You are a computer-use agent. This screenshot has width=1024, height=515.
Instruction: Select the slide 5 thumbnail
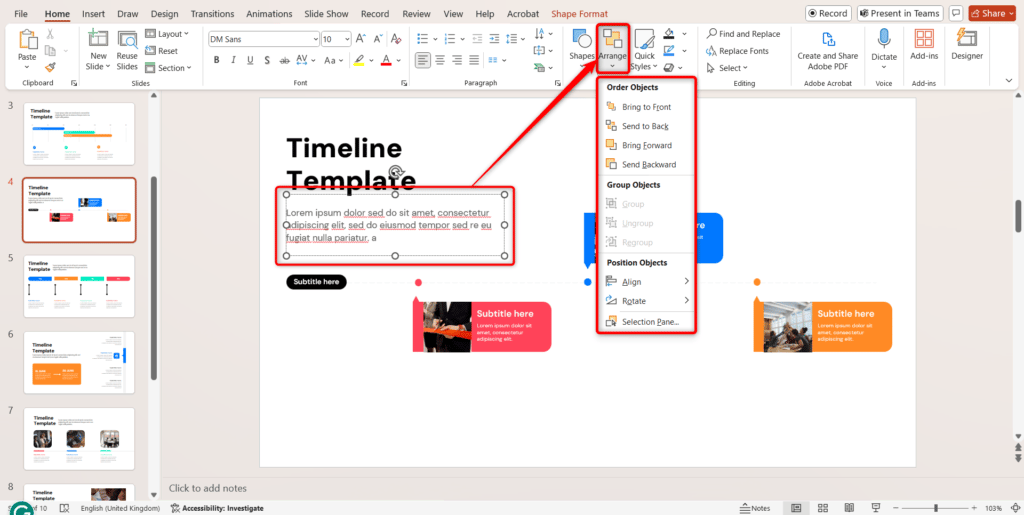pos(78,286)
